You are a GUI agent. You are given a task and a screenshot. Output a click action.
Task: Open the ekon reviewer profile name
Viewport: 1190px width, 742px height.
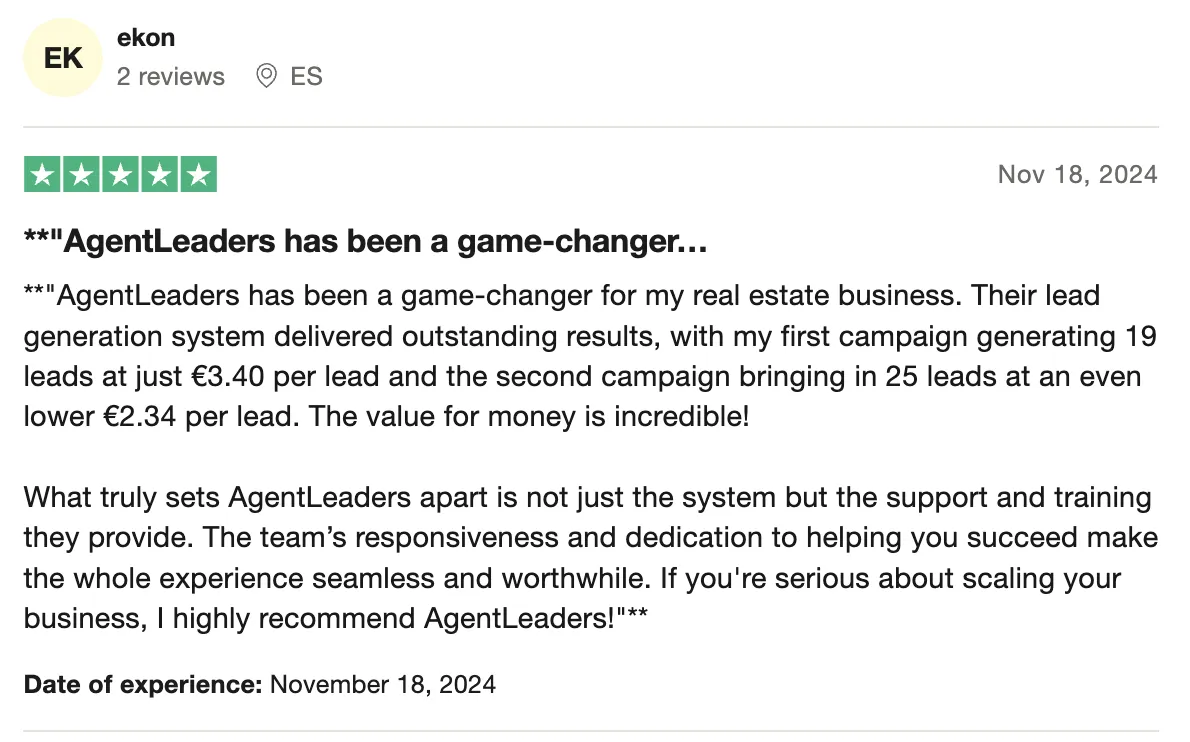pyautogui.click(x=146, y=37)
